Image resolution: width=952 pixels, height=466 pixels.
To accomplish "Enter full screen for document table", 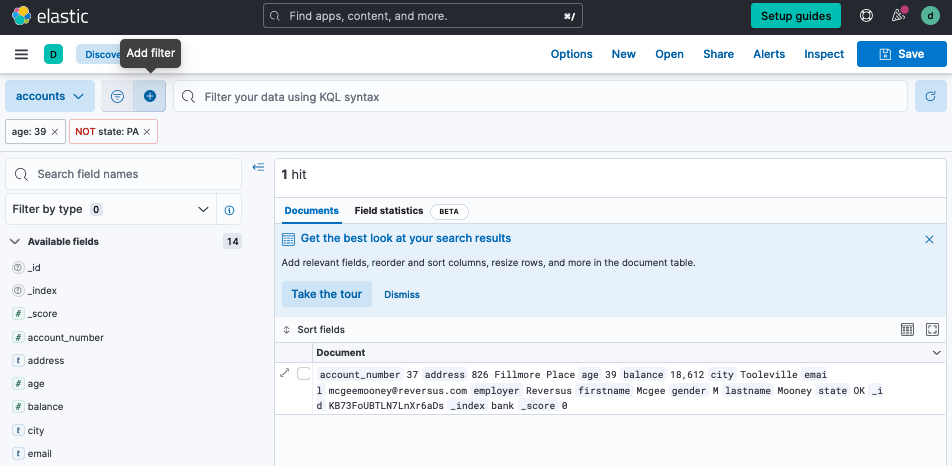I will point(932,329).
